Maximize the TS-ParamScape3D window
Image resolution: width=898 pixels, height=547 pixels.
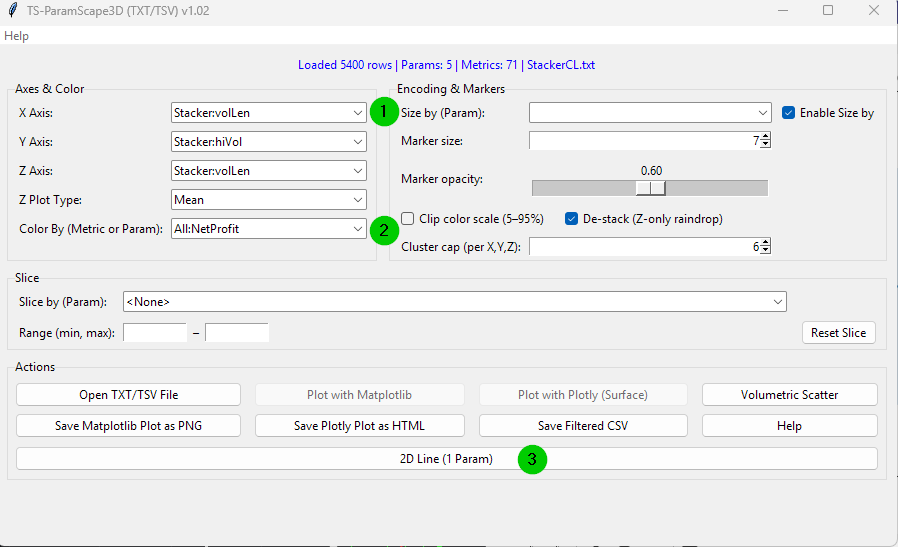828,10
